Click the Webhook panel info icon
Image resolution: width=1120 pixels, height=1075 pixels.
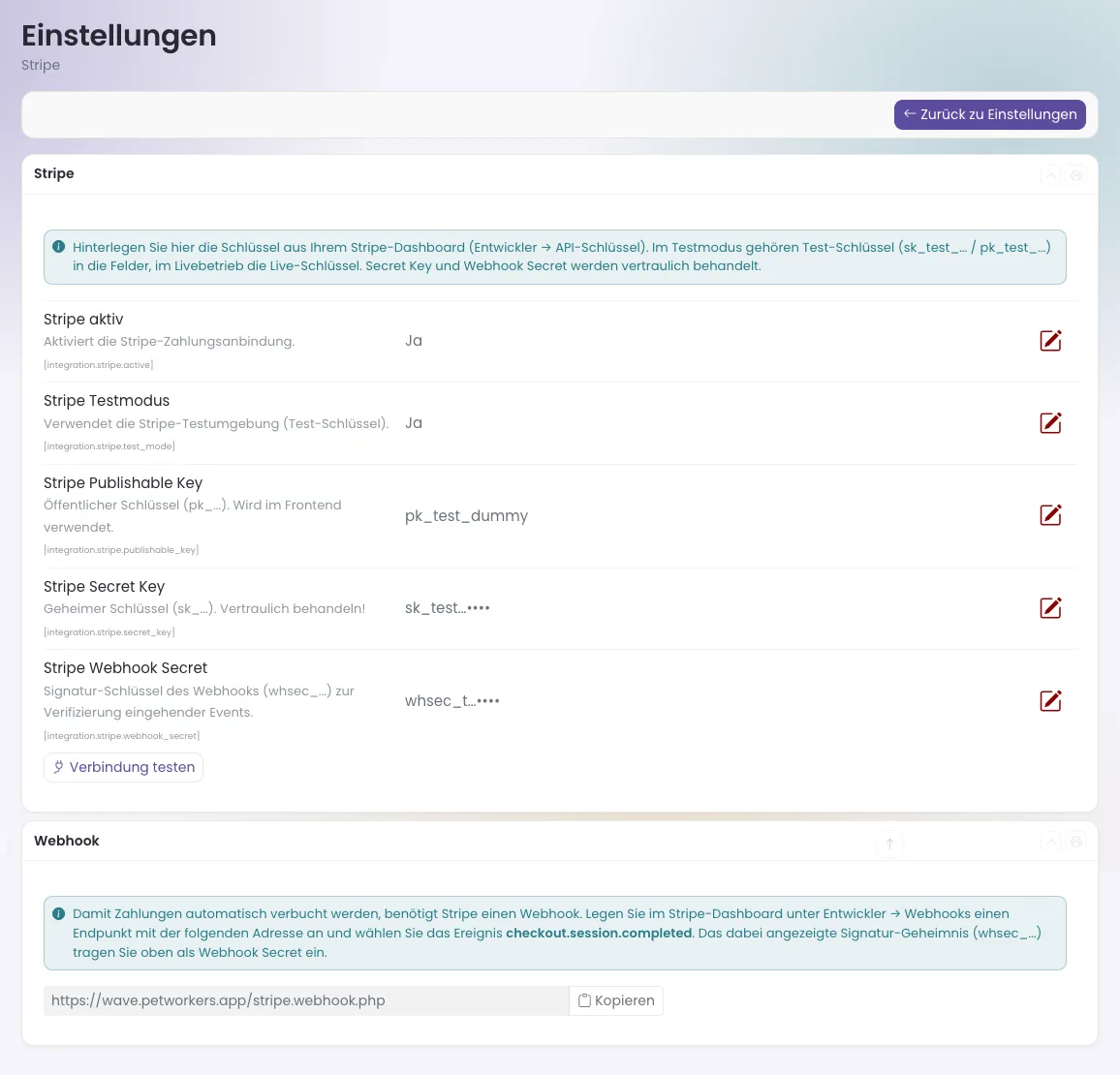58,913
